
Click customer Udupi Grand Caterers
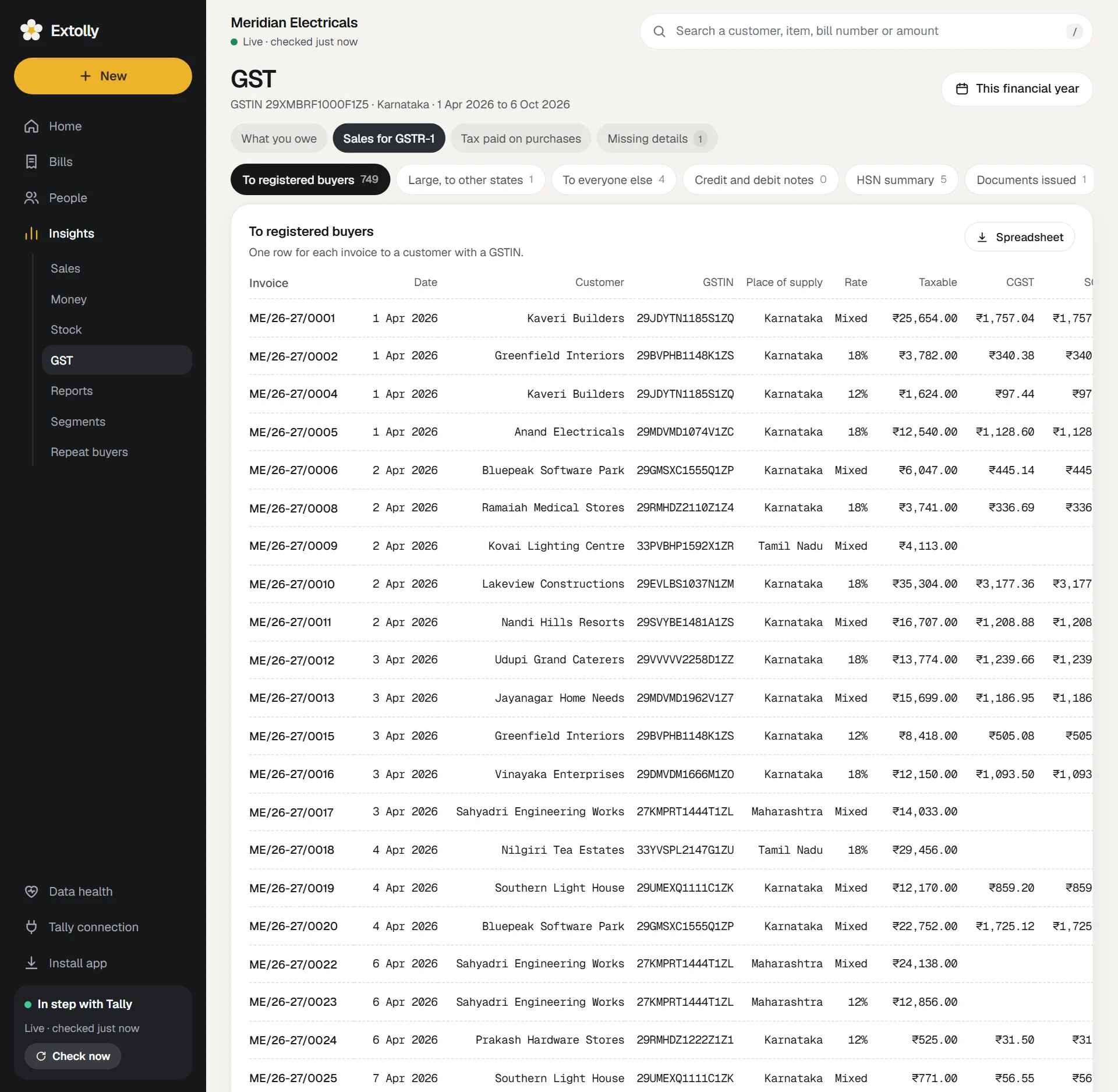pos(559,660)
